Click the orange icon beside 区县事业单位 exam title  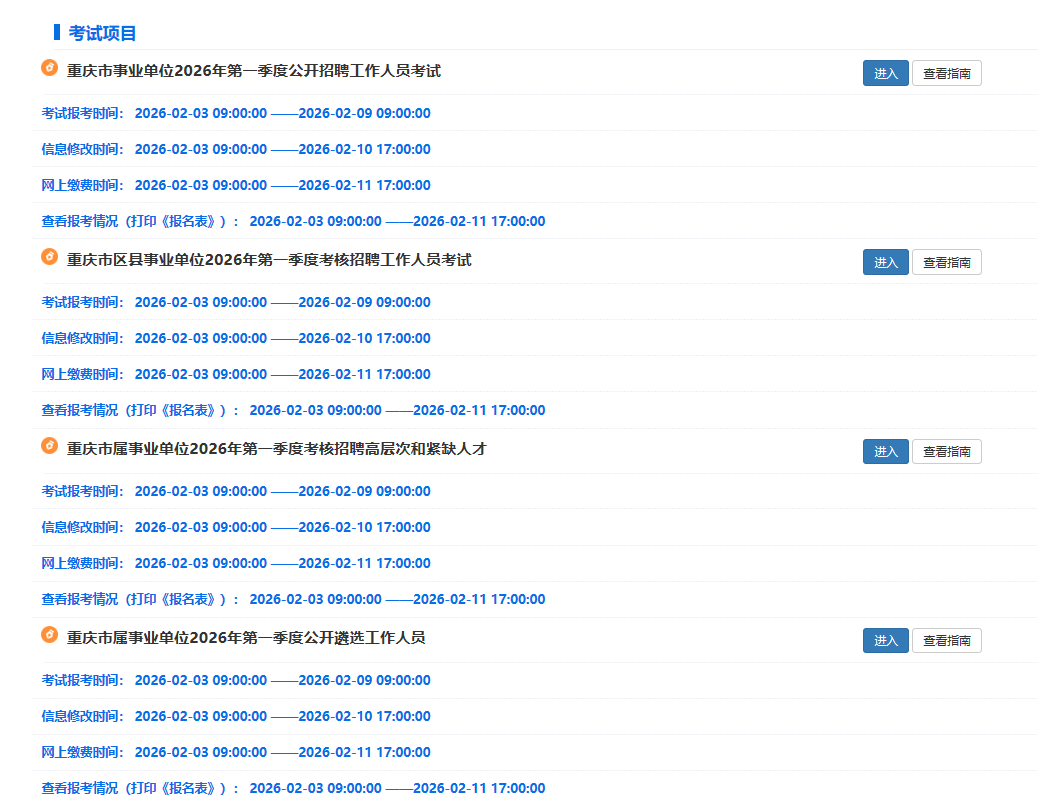[x=49, y=257]
